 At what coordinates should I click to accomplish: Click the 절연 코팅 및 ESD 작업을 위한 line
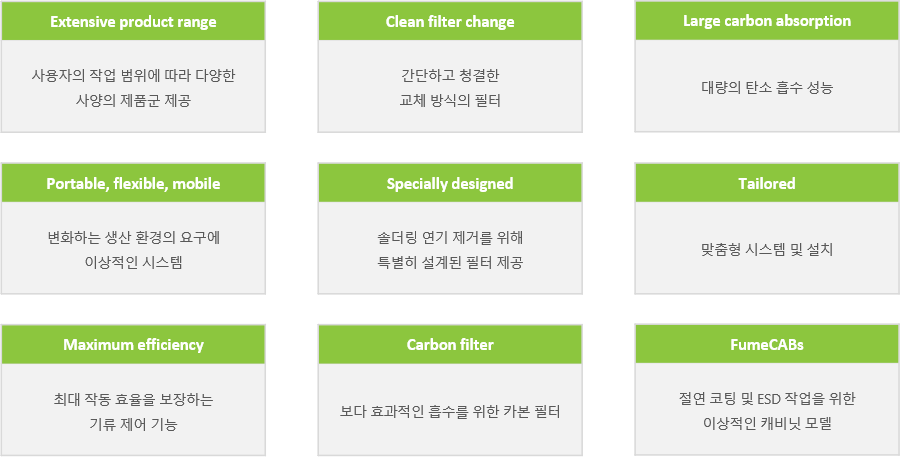pos(767,398)
